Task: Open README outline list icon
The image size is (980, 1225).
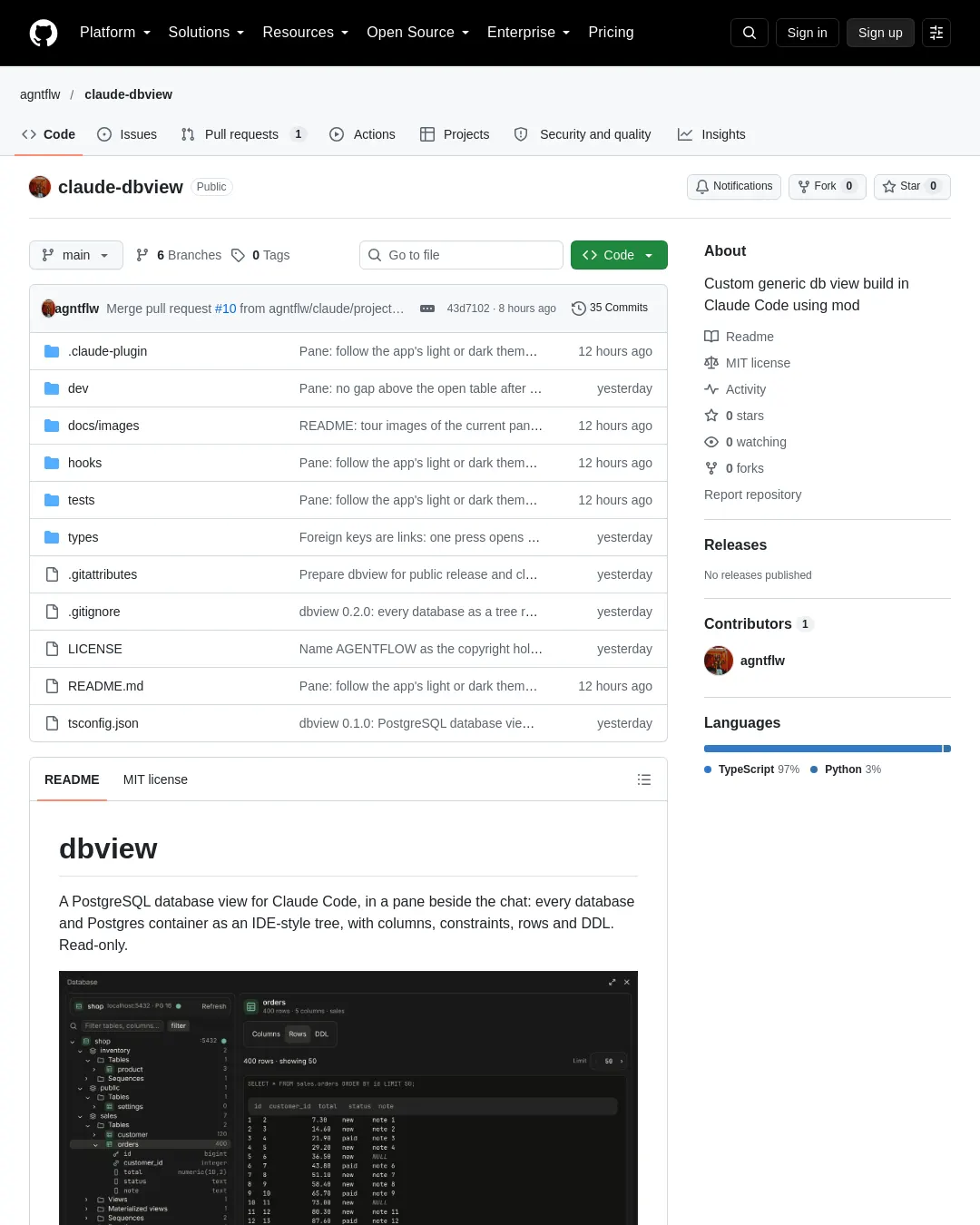Action: point(644,779)
